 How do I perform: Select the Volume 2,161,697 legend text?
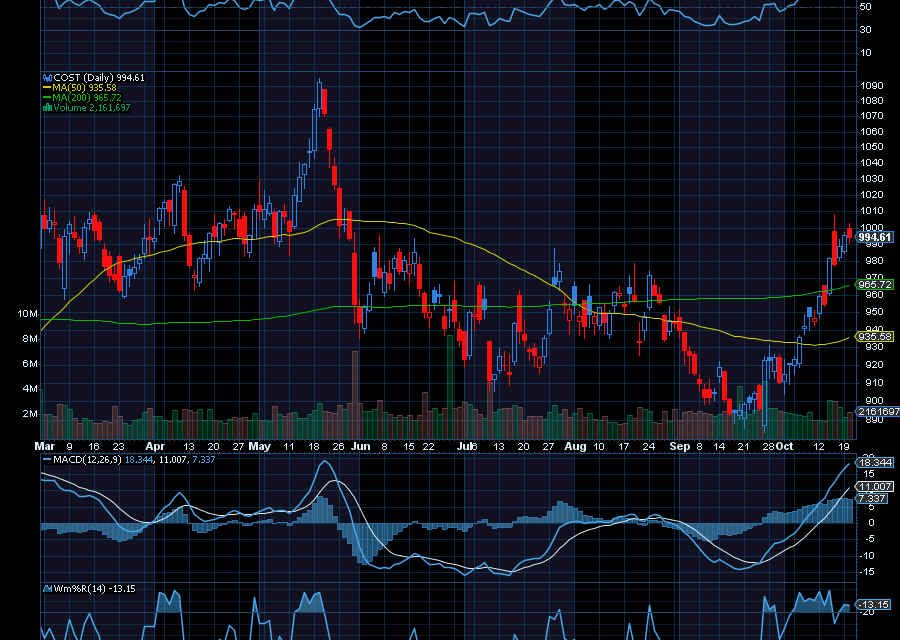click(x=92, y=107)
